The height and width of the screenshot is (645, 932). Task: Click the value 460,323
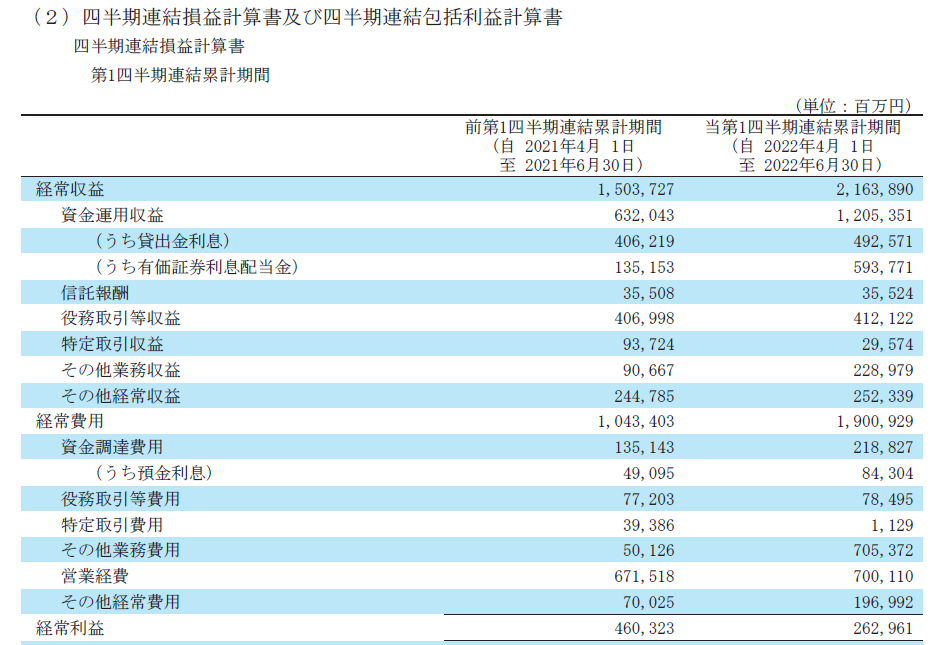click(644, 628)
